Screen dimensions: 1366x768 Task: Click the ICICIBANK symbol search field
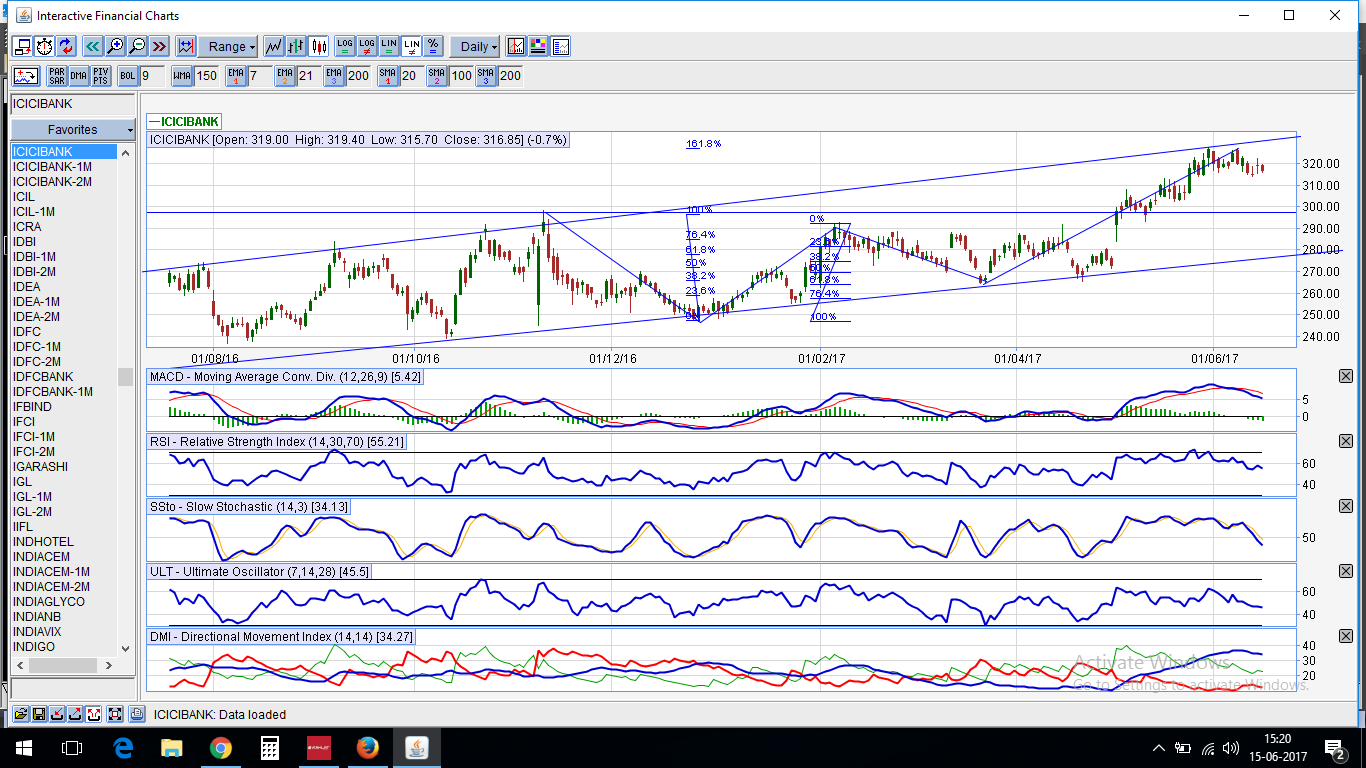coord(73,104)
